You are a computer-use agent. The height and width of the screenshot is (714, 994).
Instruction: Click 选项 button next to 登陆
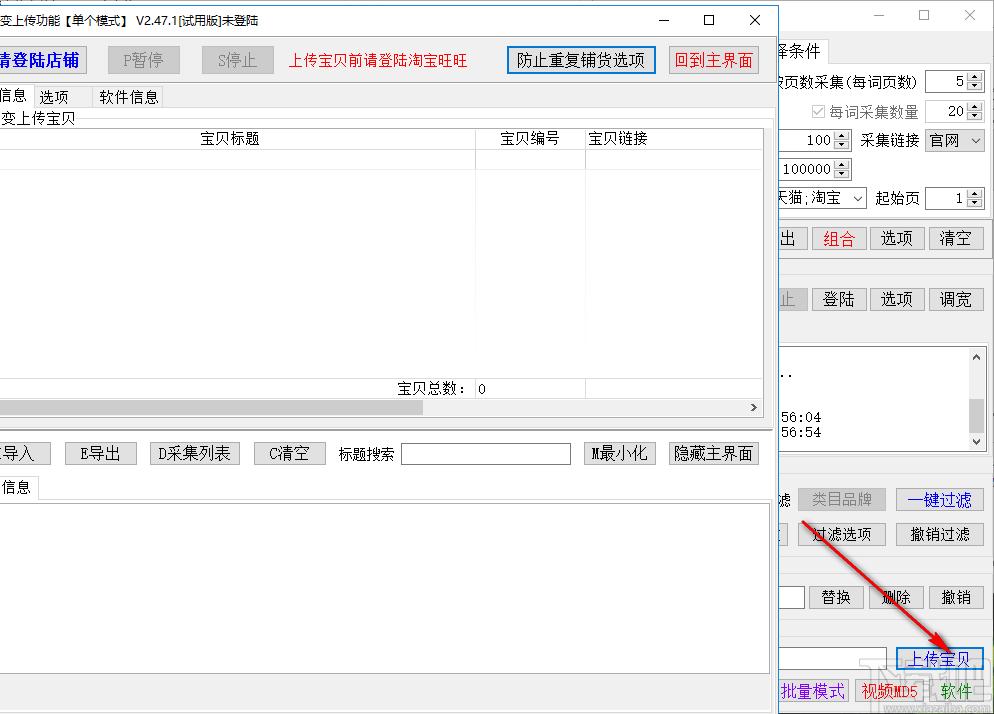tap(897, 299)
